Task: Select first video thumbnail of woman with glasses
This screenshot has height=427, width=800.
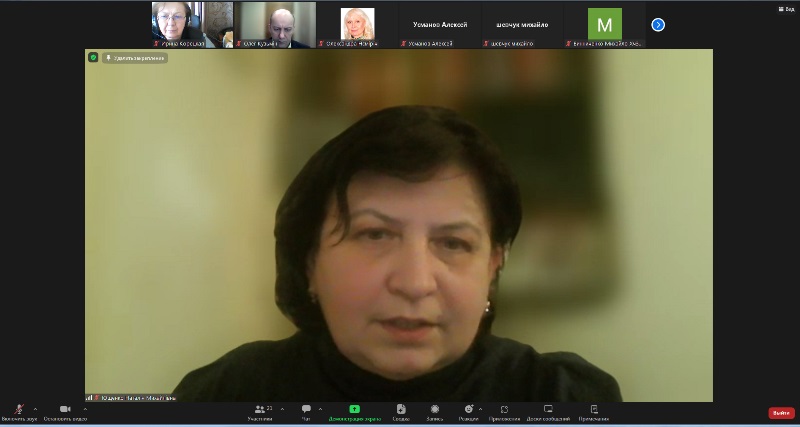Action: (x=192, y=25)
